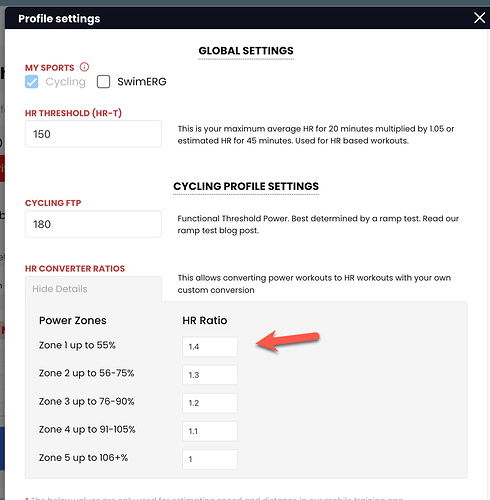
Task: Click the HR Converter Ratios label
Action: point(75,269)
